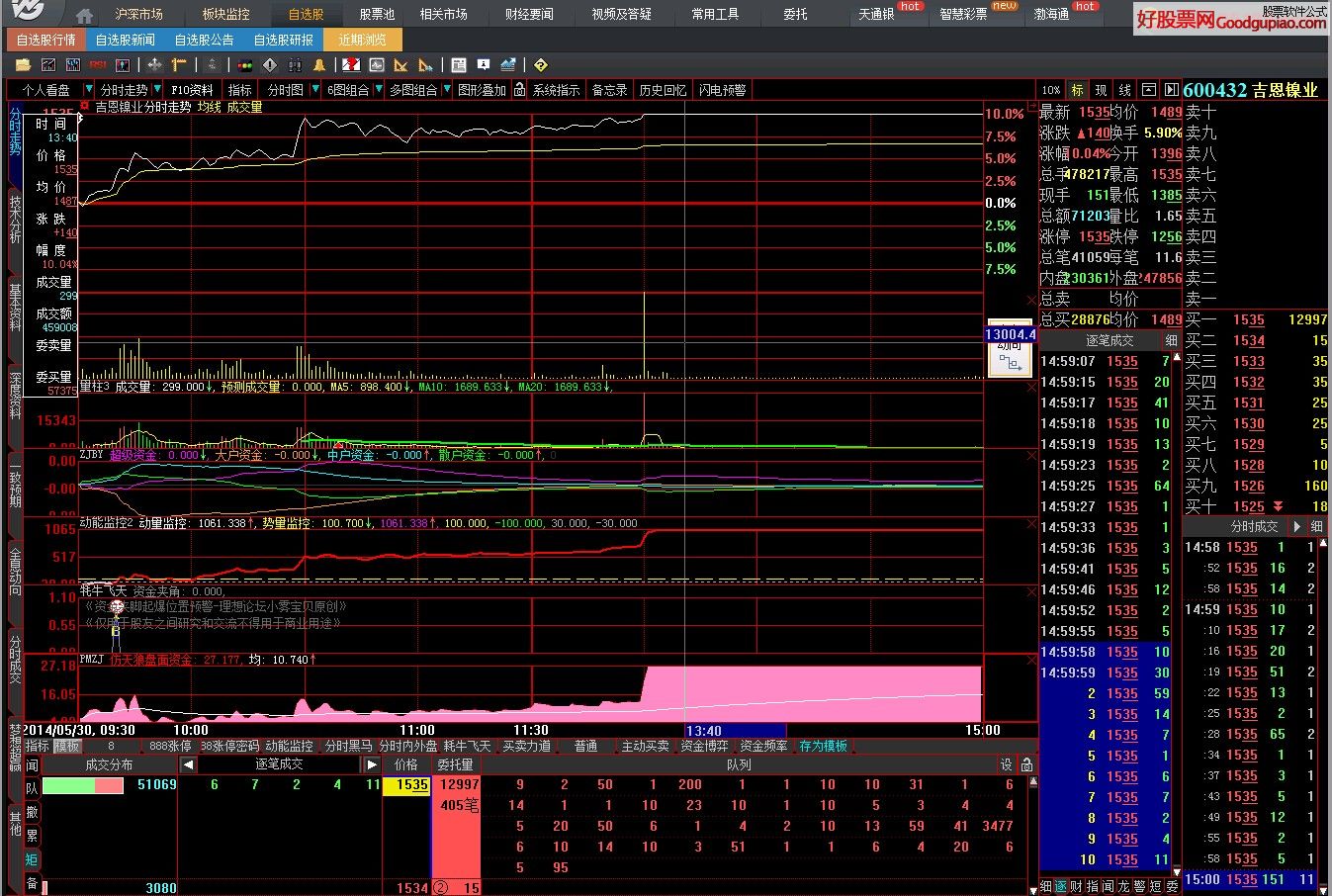Select the move crosshair tool icon
This screenshot has height=896, width=1332.
[154, 64]
